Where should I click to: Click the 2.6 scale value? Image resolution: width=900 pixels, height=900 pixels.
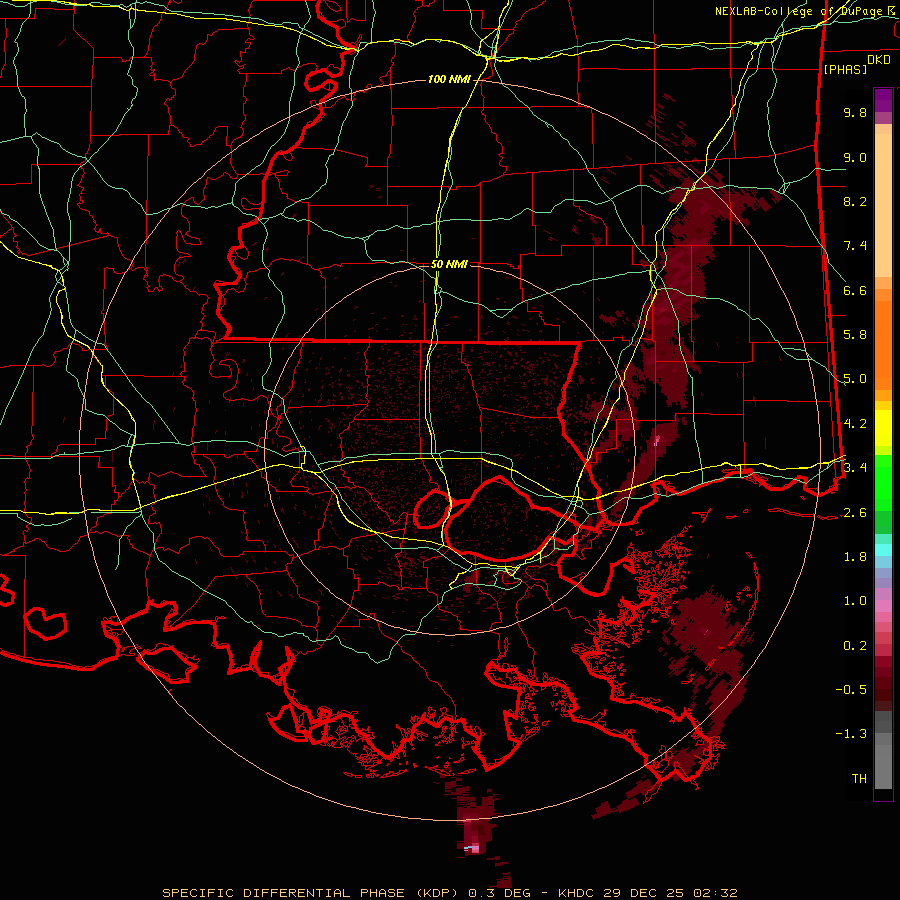(855, 513)
